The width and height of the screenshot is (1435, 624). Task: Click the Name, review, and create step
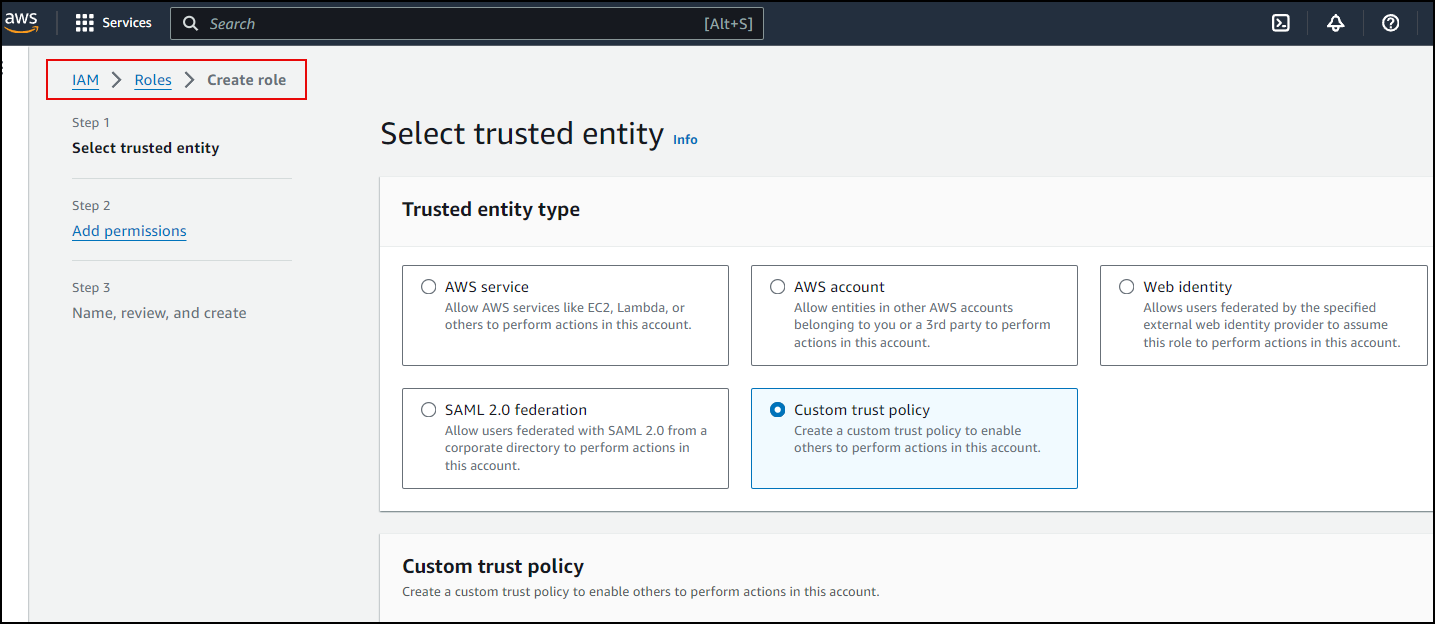(159, 313)
